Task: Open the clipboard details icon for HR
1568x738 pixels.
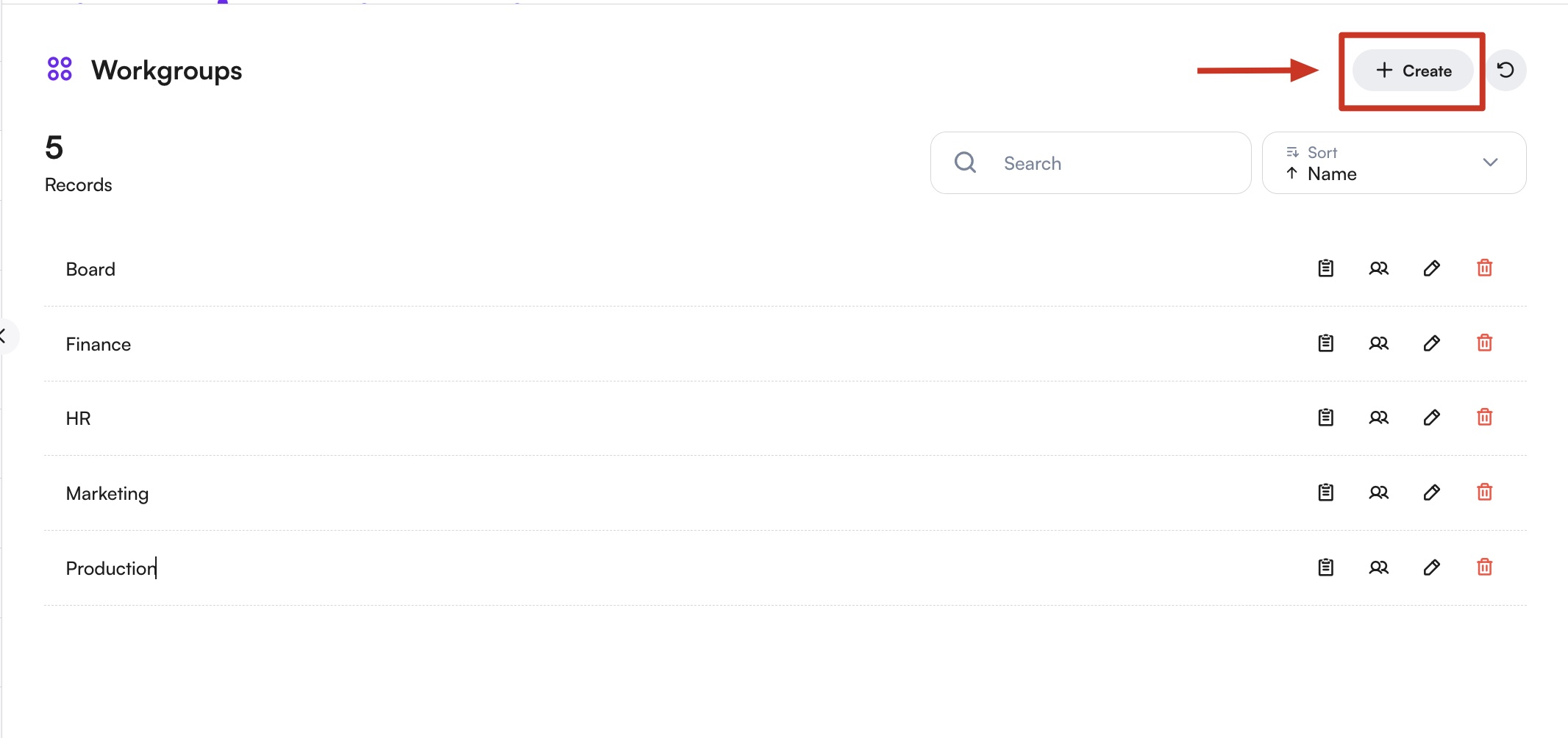Action: pos(1325,418)
